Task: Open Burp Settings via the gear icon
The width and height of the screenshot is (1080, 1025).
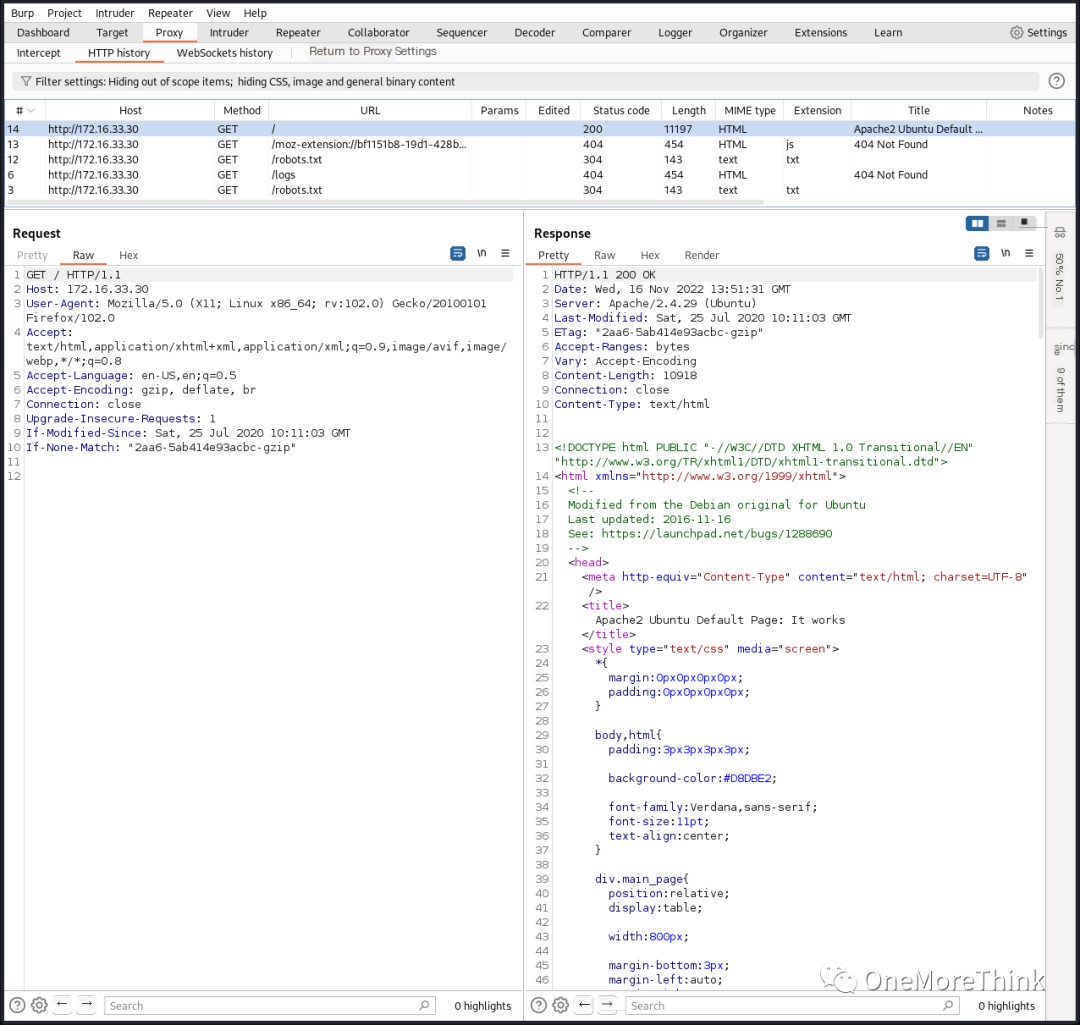Action: tap(1016, 32)
